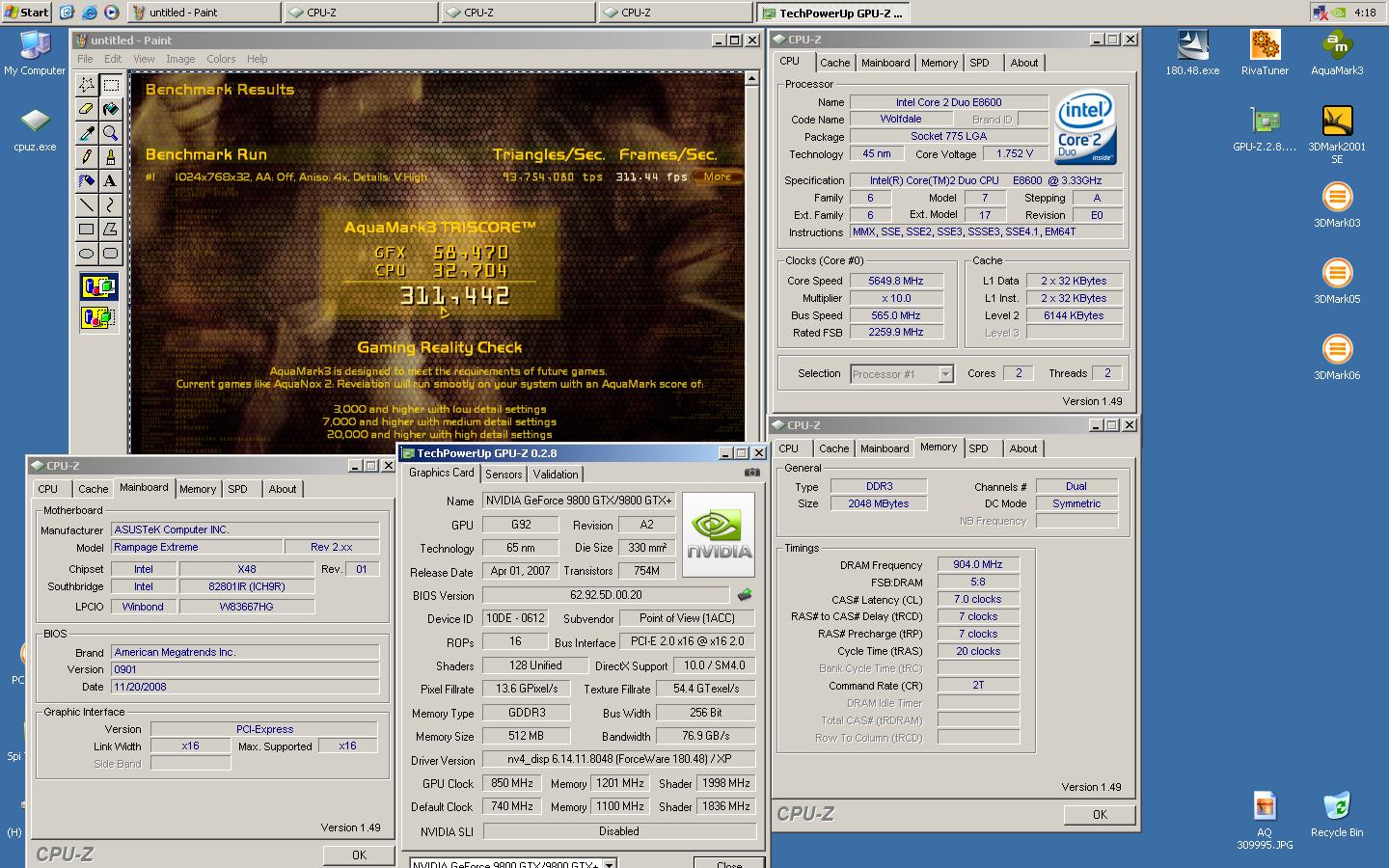Select the Pick Color eyedropper tool
The width and height of the screenshot is (1389, 868).
(x=87, y=133)
